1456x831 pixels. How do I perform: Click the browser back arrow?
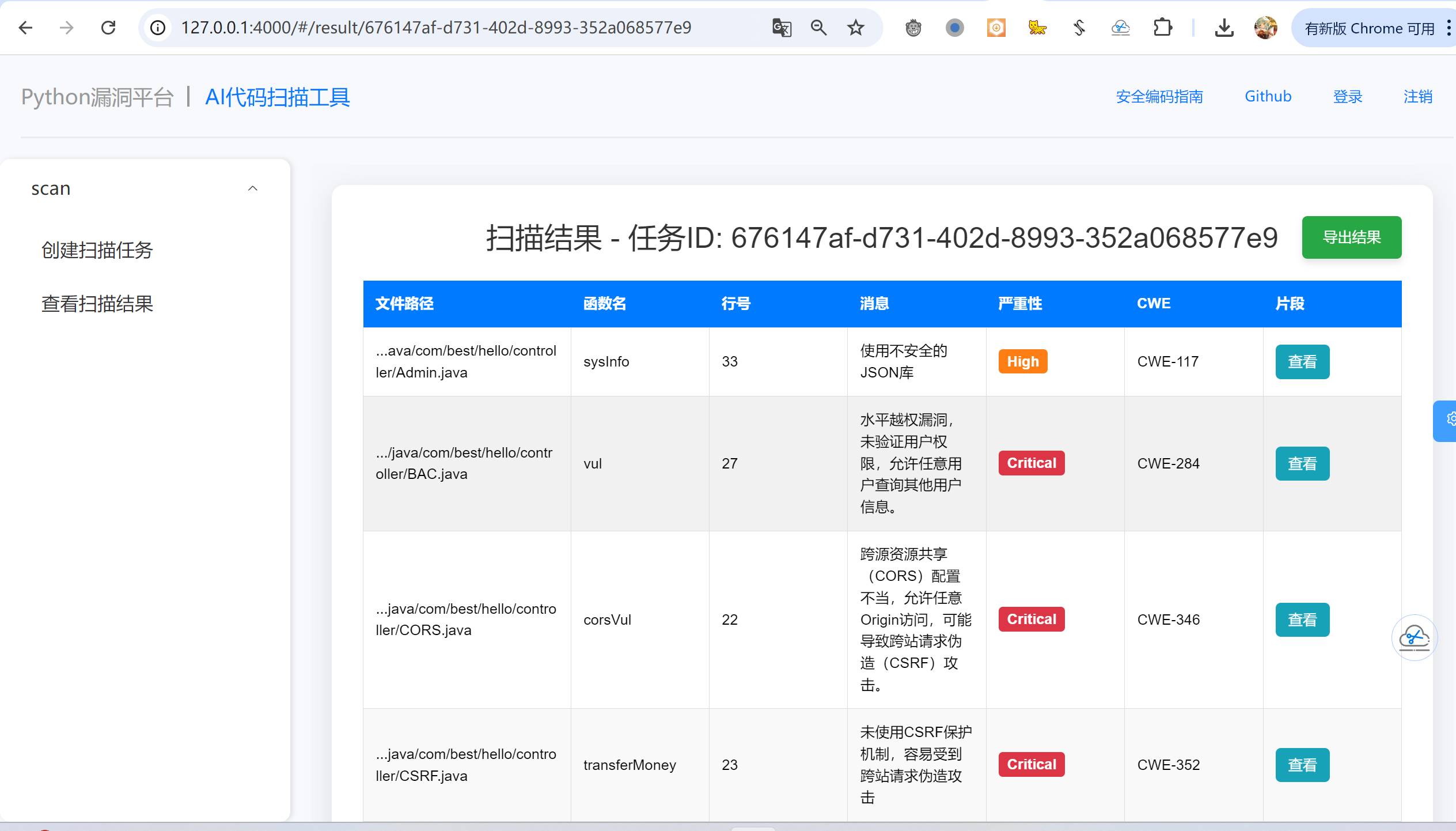pyautogui.click(x=25, y=28)
